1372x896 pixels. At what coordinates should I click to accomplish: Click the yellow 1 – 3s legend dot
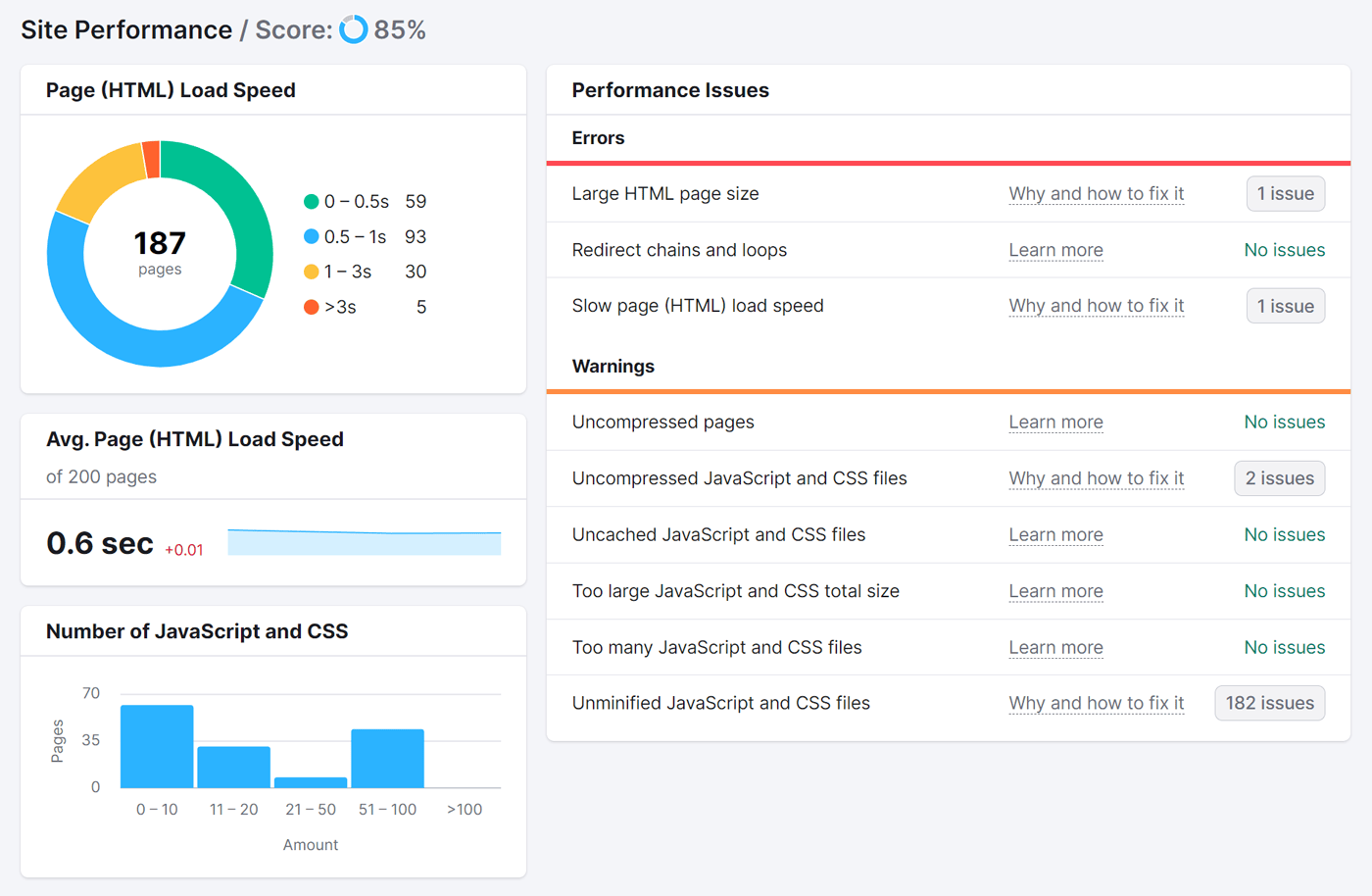[311, 273]
